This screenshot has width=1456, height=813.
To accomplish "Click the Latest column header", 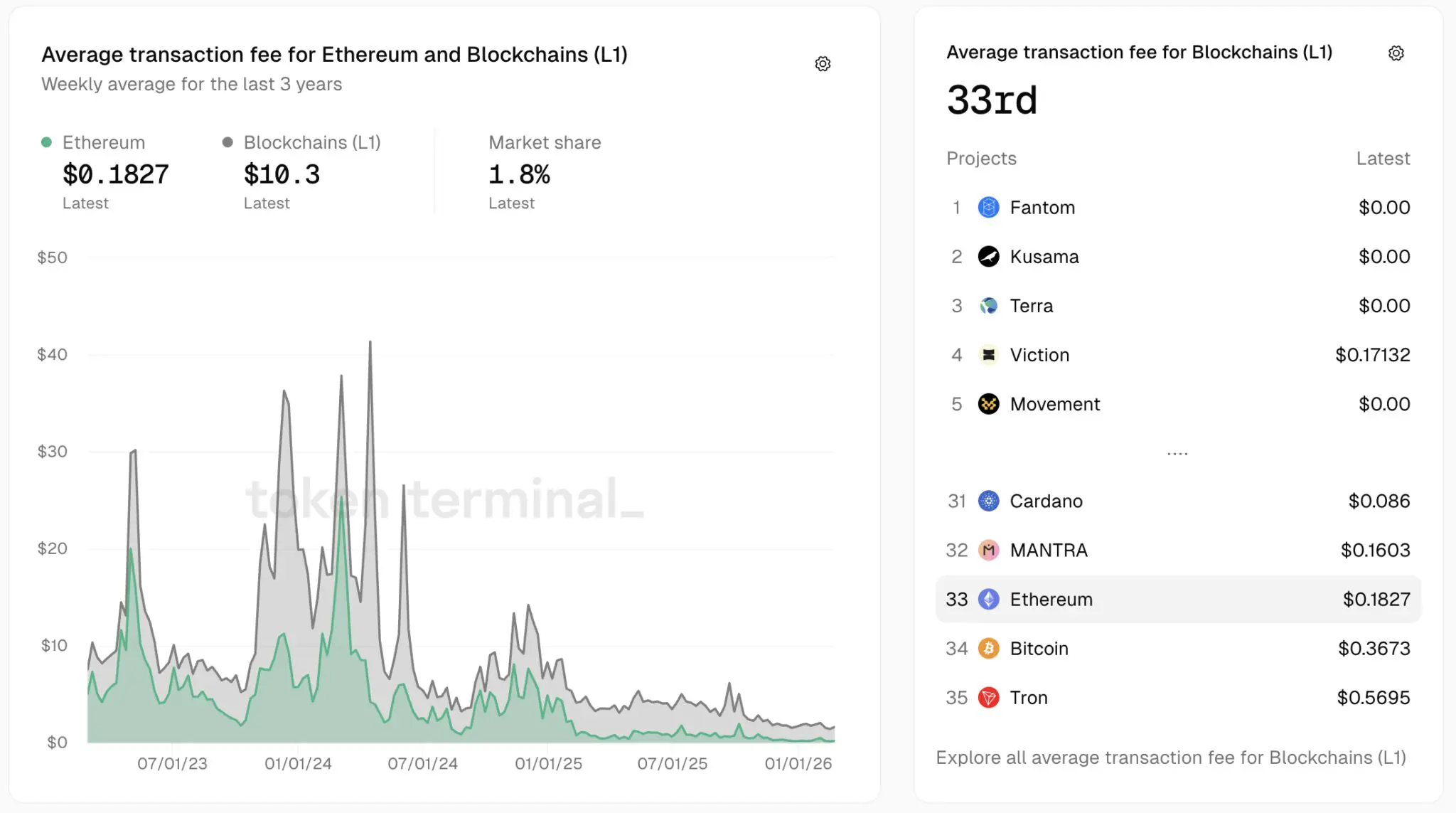I will 1383,158.
